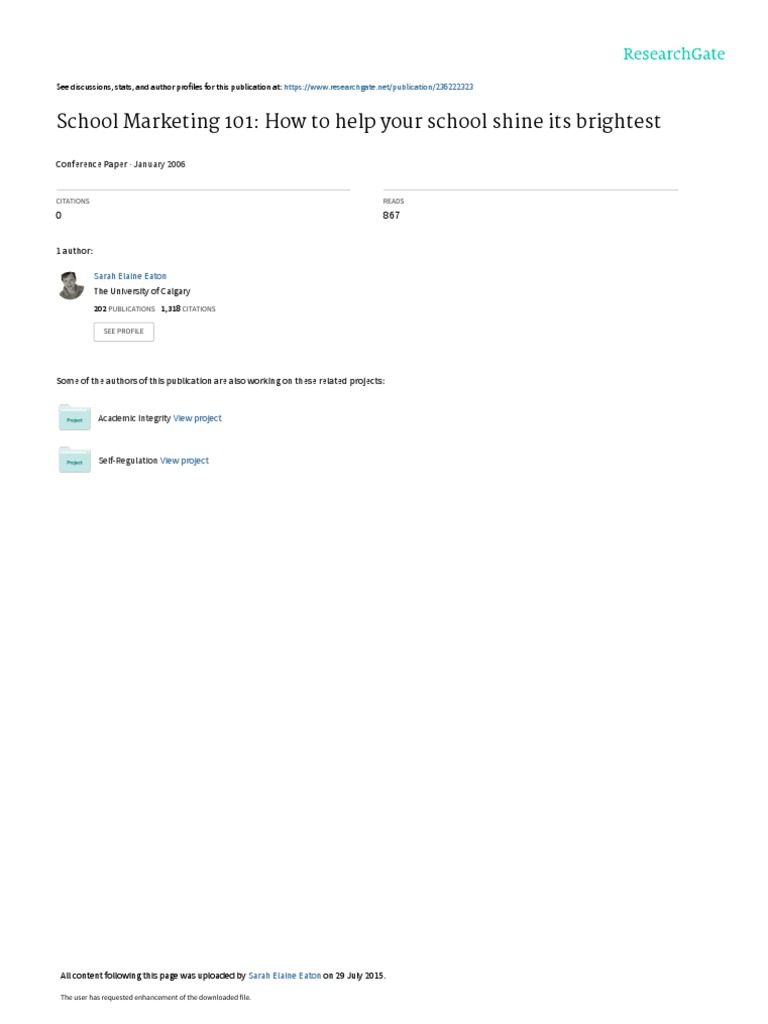Open the researchgate.net publication URL
The image size is (768, 1024).
tap(378, 87)
